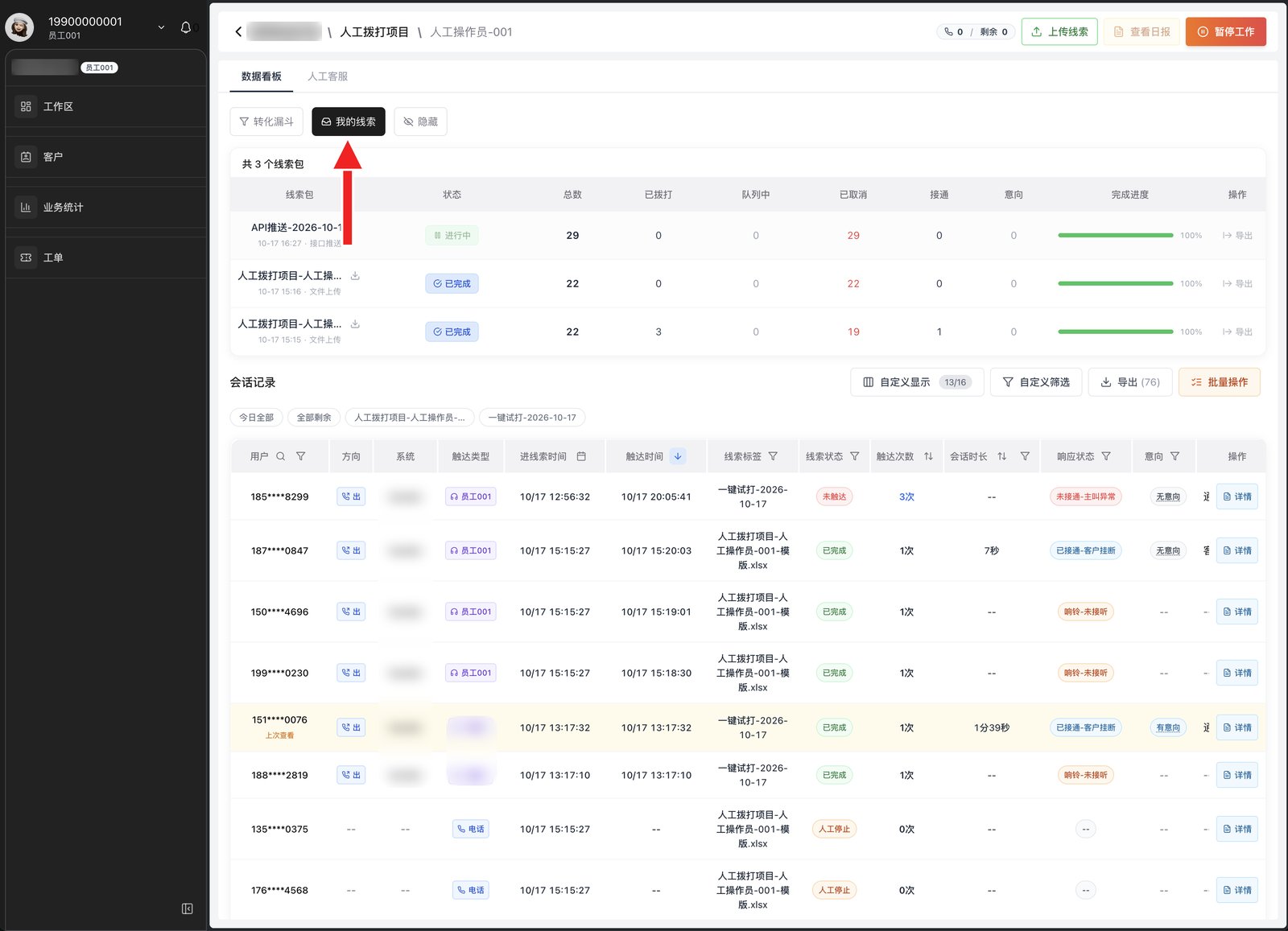Open 工单 in the sidebar
The image size is (1288, 931).
105,257
